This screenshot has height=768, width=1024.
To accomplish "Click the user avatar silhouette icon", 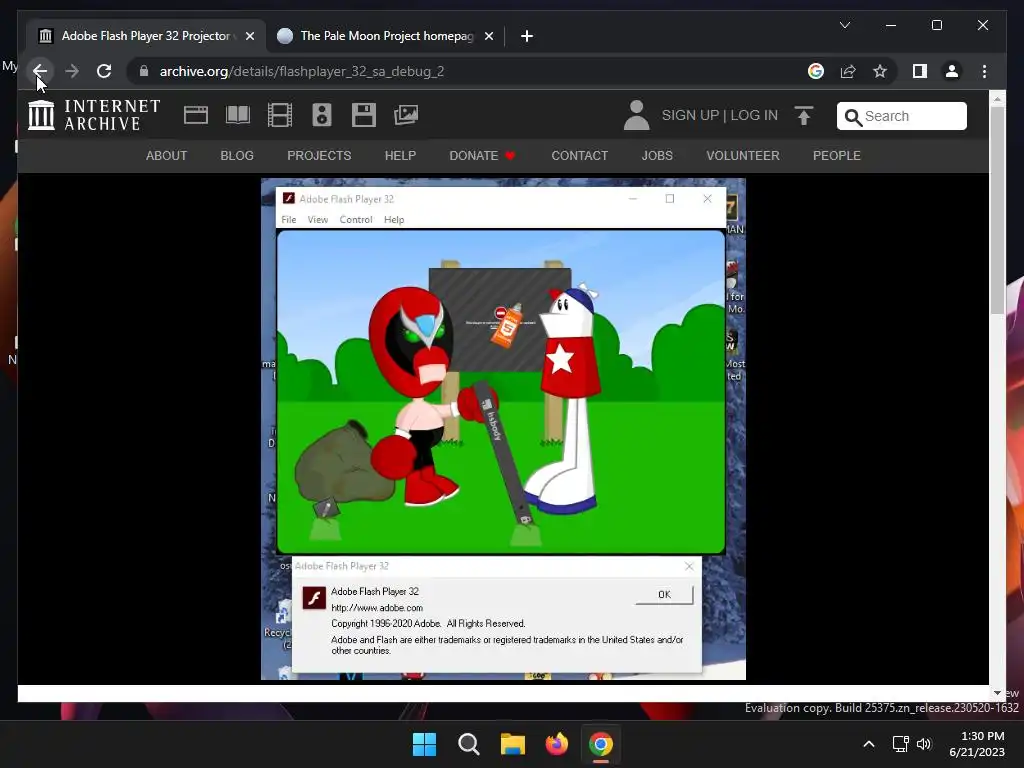I will pos(636,115).
